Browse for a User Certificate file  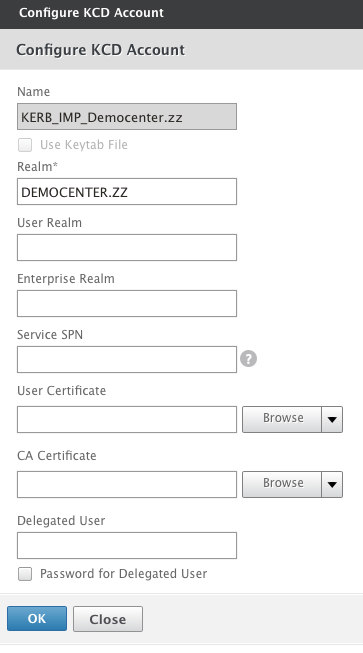coord(282,419)
